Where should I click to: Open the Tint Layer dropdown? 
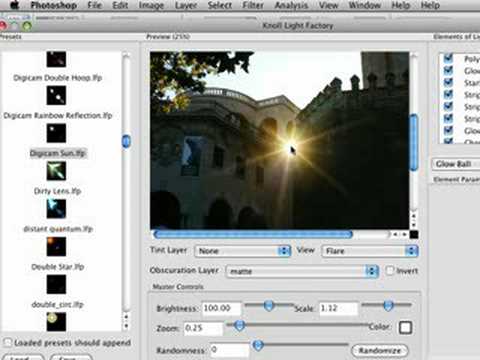pos(242,251)
